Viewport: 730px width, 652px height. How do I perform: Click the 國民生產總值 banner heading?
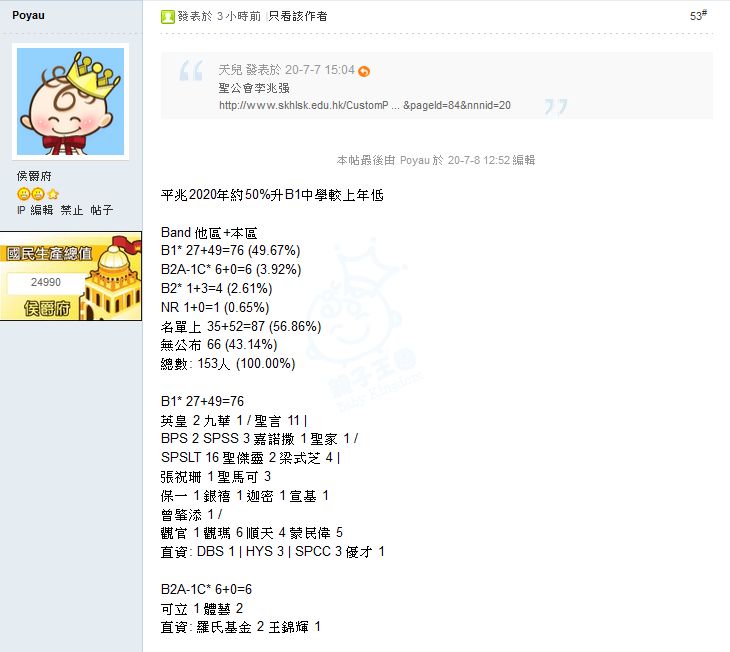click(x=49, y=254)
